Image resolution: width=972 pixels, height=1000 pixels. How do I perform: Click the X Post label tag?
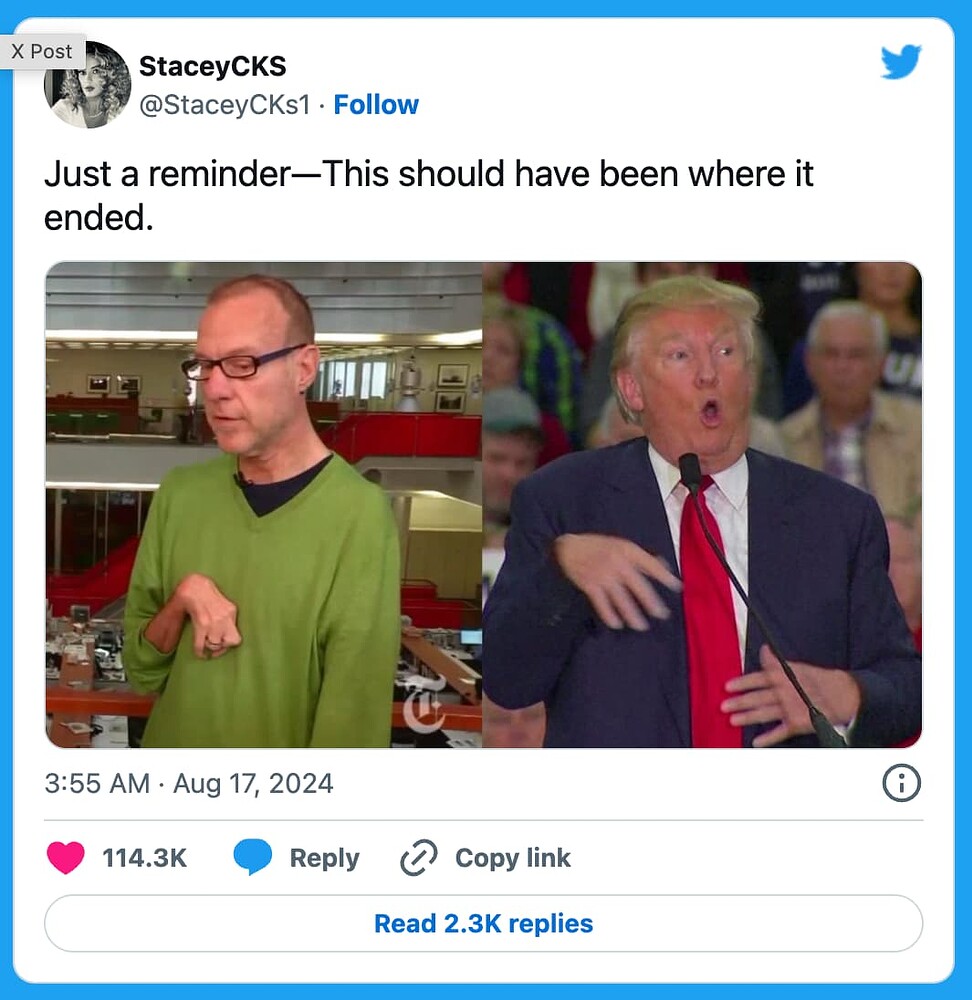[42, 51]
